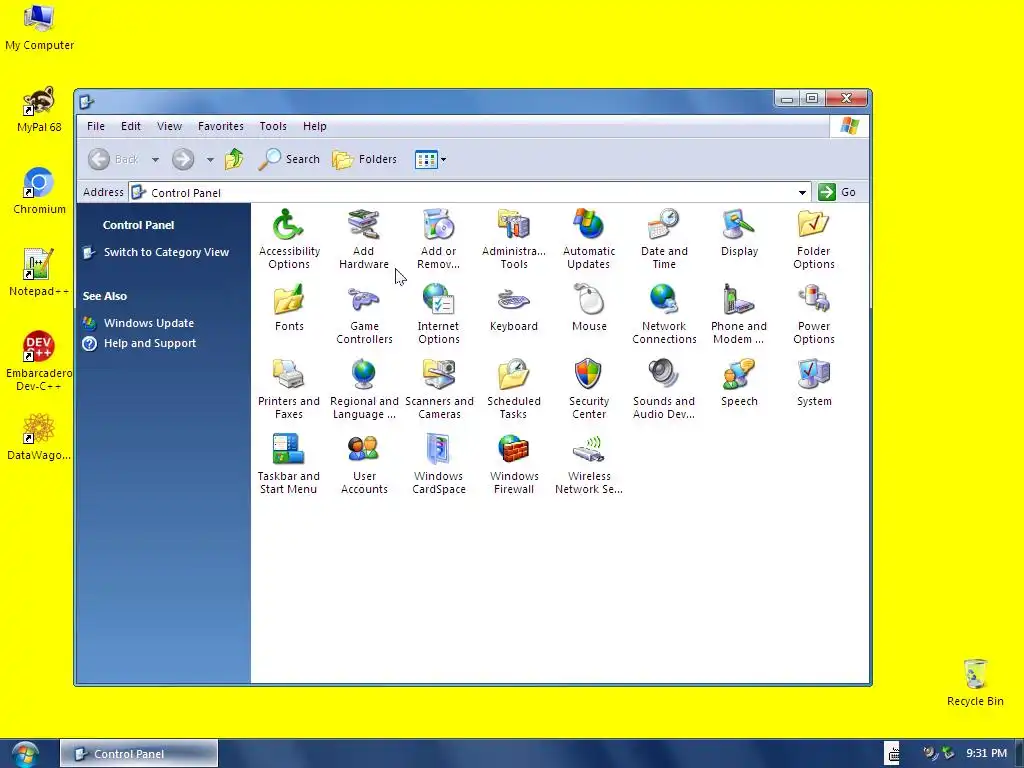This screenshot has height=768, width=1024.
Task: Expand the Back history dropdown arrow
Action: 155,159
